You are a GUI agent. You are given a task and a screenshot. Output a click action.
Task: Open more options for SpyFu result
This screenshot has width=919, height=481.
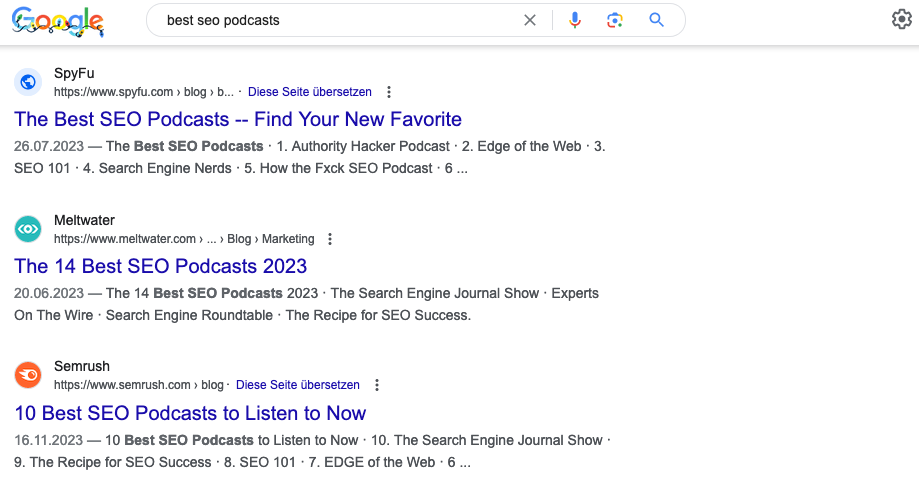389,92
